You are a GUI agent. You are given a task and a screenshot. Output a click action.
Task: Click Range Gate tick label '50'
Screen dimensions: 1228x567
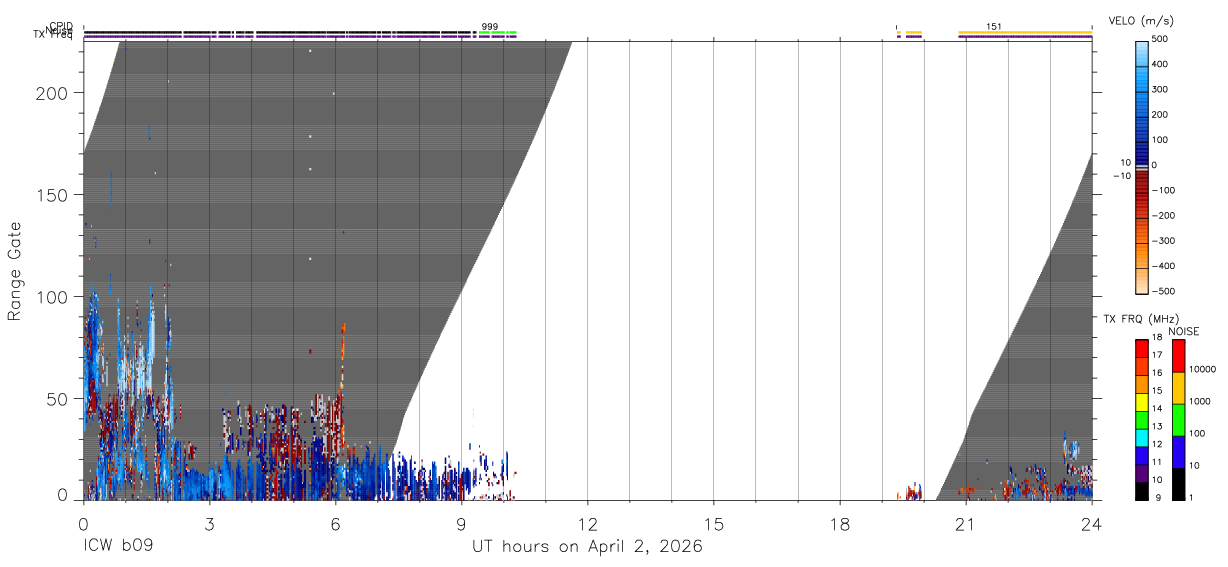pyautogui.click(x=59, y=399)
